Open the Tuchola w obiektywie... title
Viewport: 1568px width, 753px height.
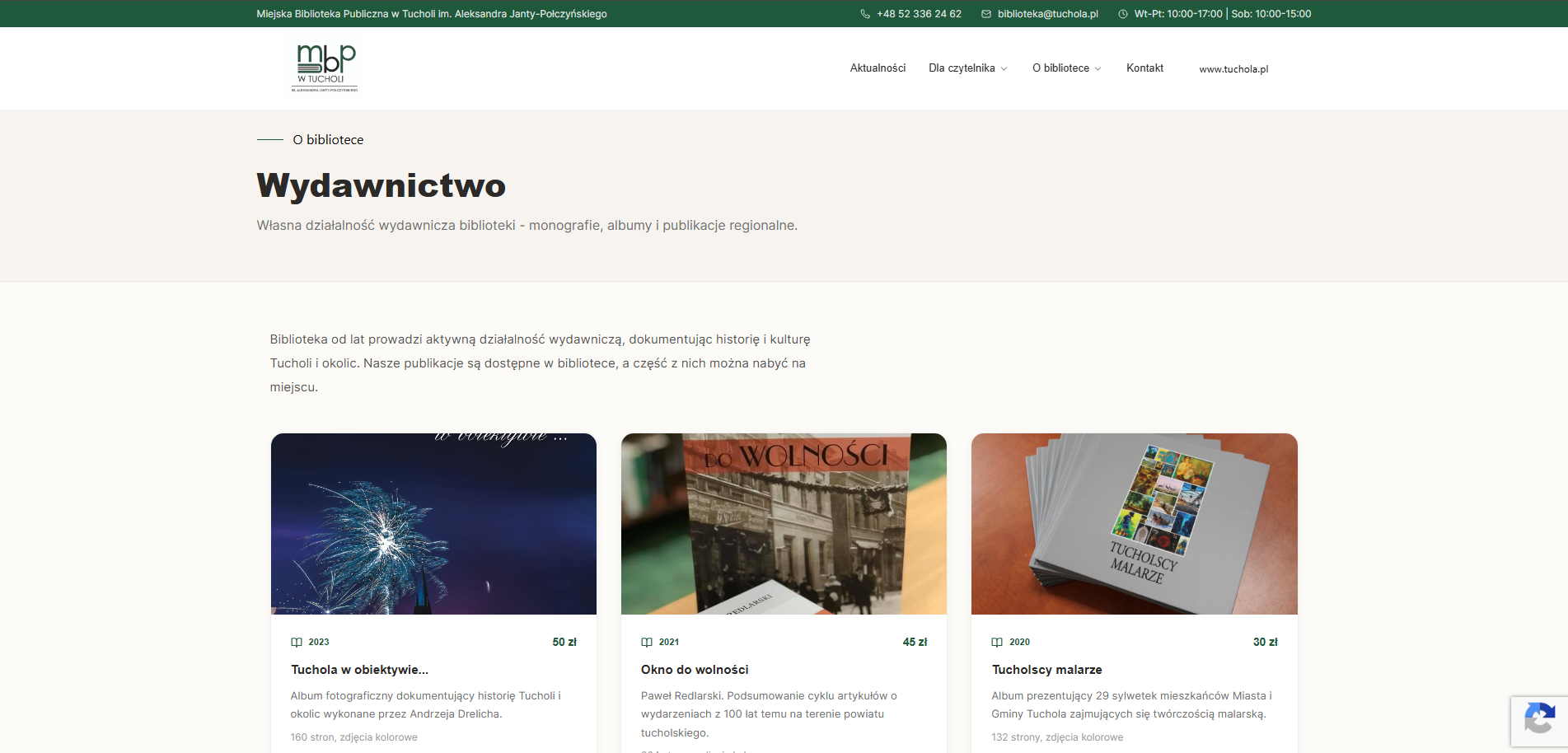coord(359,670)
